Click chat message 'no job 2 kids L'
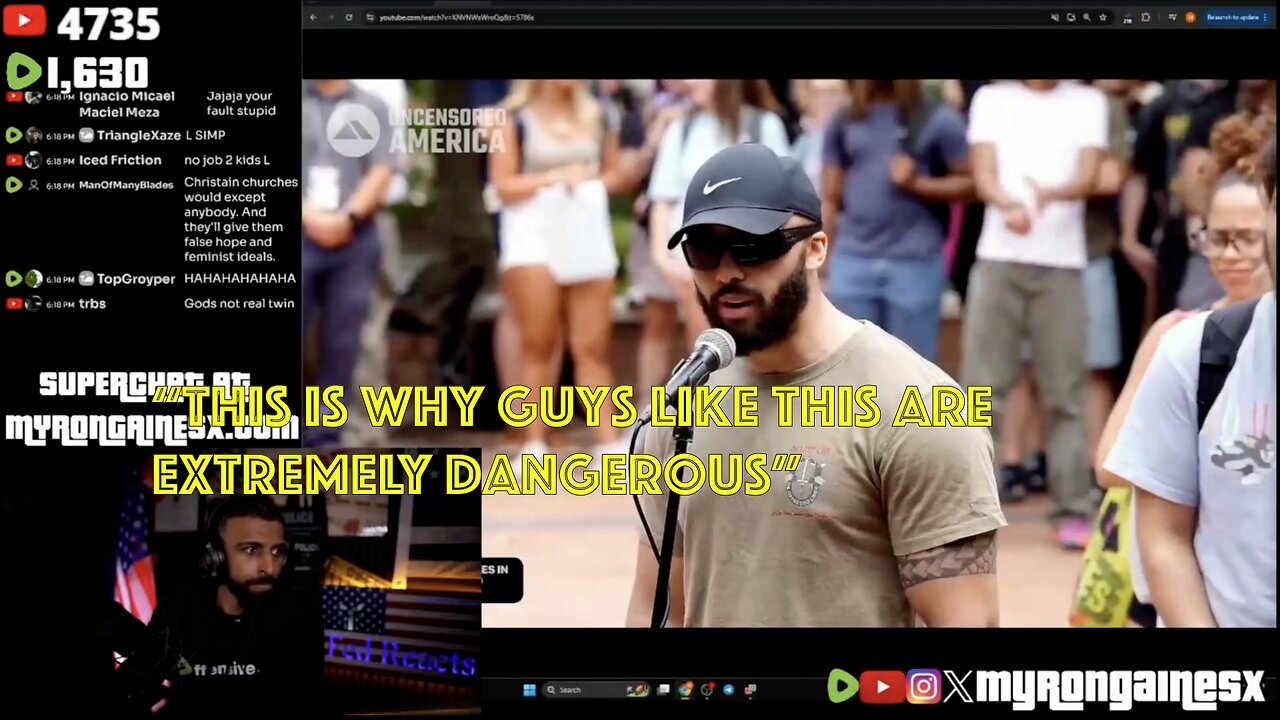The width and height of the screenshot is (1280, 720). pyautogui.click(x=227, y=160)
